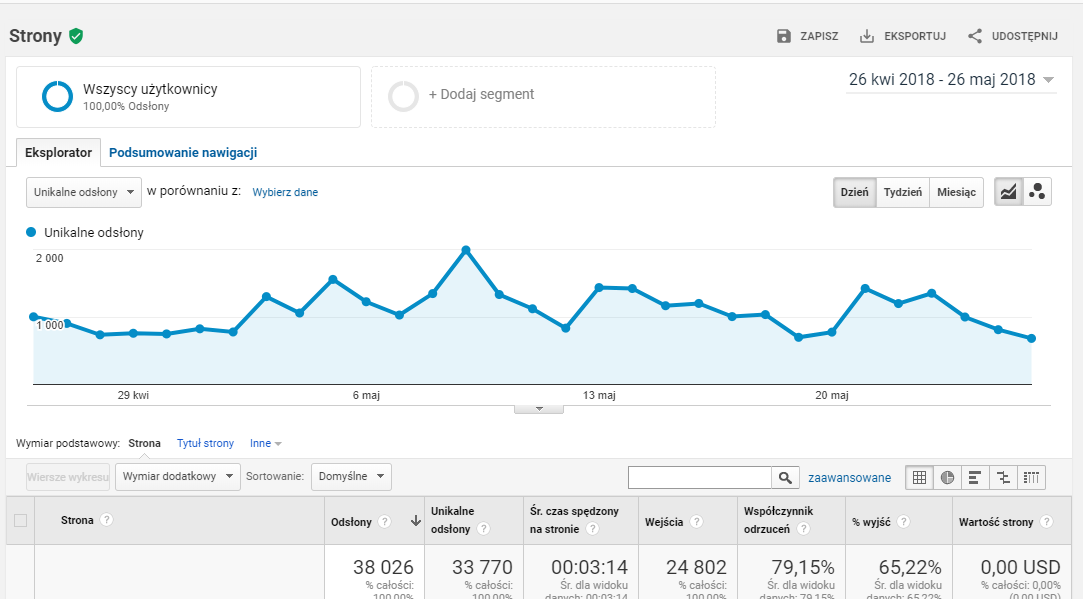Click EKSPORTUJ button label
1083x599 pixels.
pyautogui.click(x=915, y=36)
